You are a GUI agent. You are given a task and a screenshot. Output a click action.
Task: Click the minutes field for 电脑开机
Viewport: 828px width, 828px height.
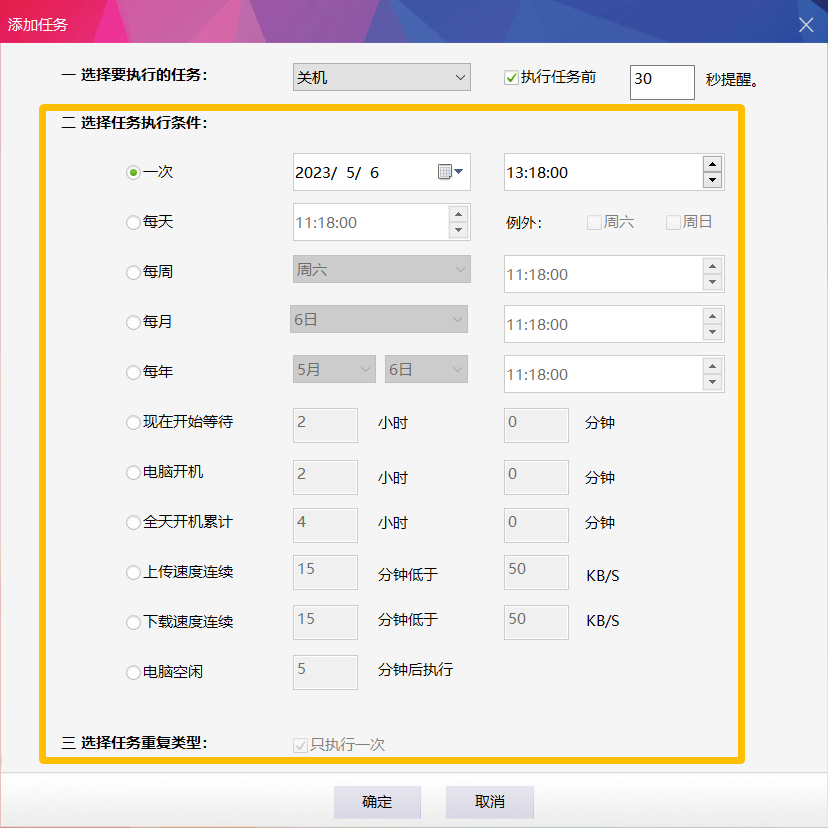pyautogui.click(x=536, y=477)
